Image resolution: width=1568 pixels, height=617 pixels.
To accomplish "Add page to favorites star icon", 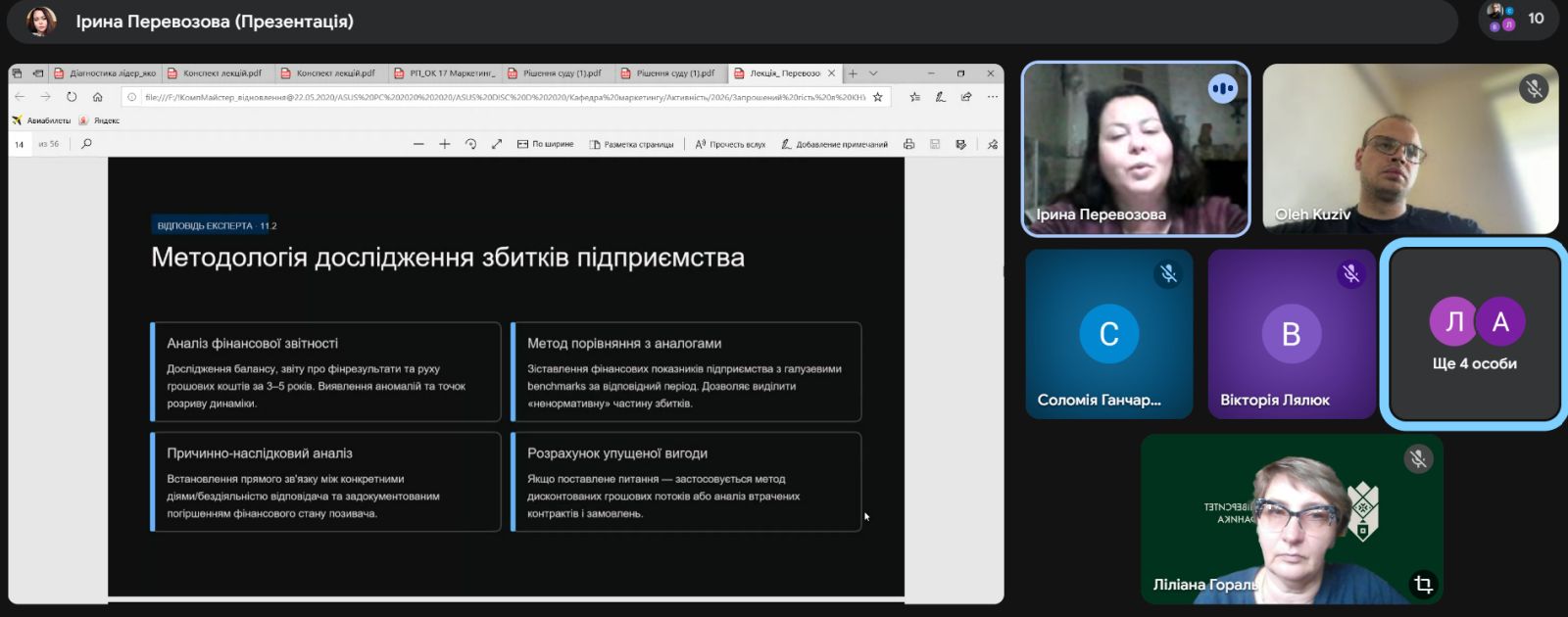I will pos(877,97).
